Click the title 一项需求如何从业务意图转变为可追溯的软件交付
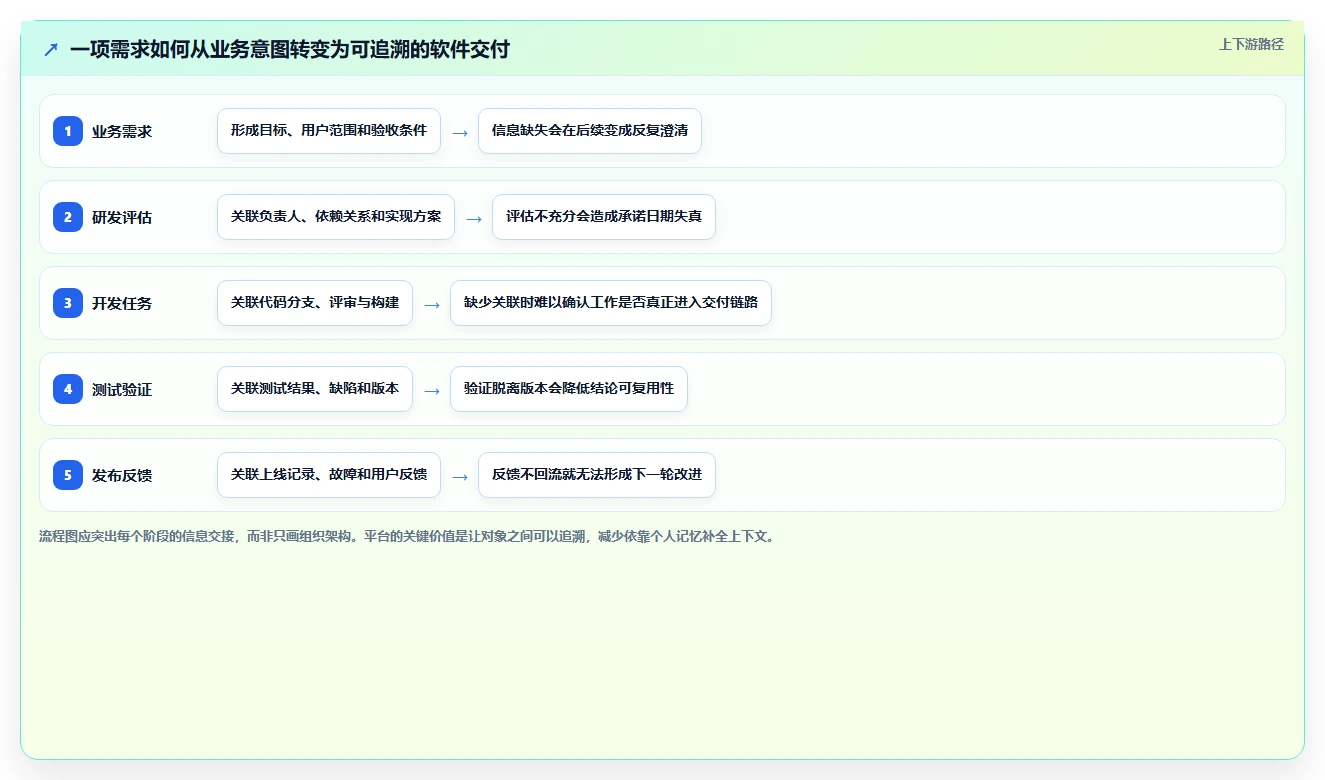The height and width of the screenshot is (780, 1325). tap(290, 49)
